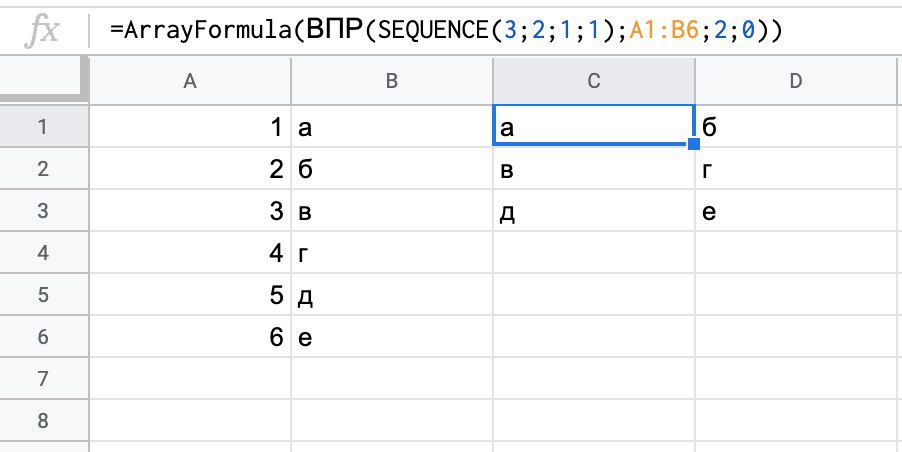Select row 7 using its header

[43, 380]
